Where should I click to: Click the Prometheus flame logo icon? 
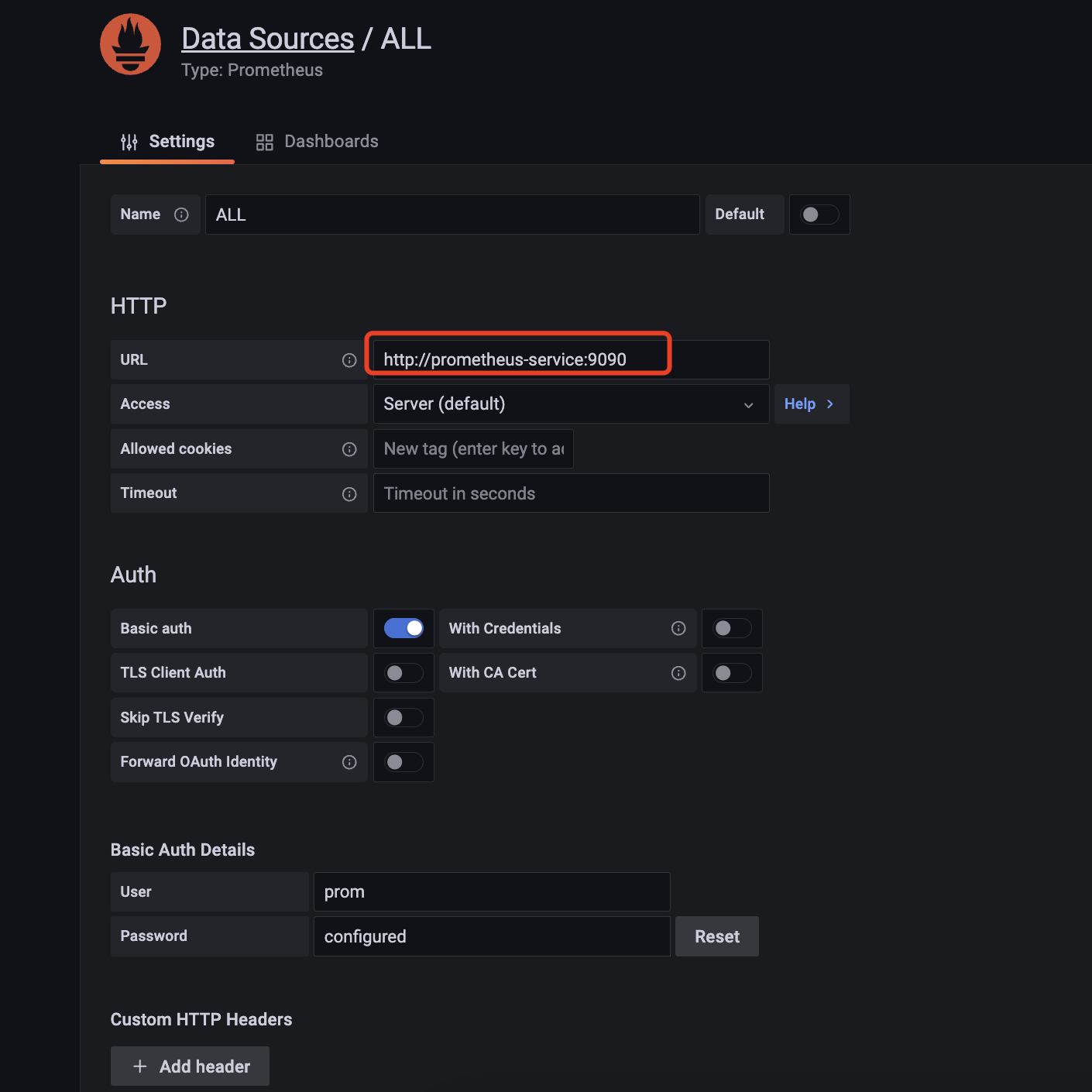click(130, 44)
